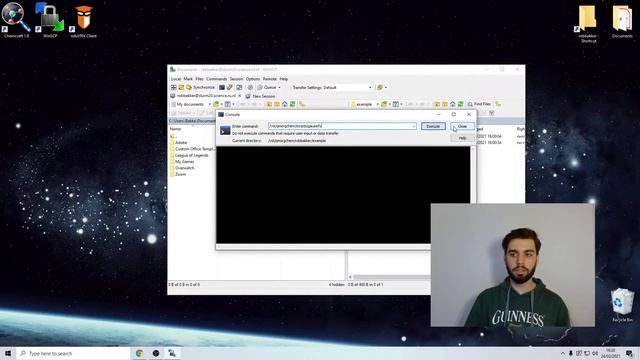Open the Remote menu in WinSCP
This screenshot has width=640, height=360.
coord(269,79)
